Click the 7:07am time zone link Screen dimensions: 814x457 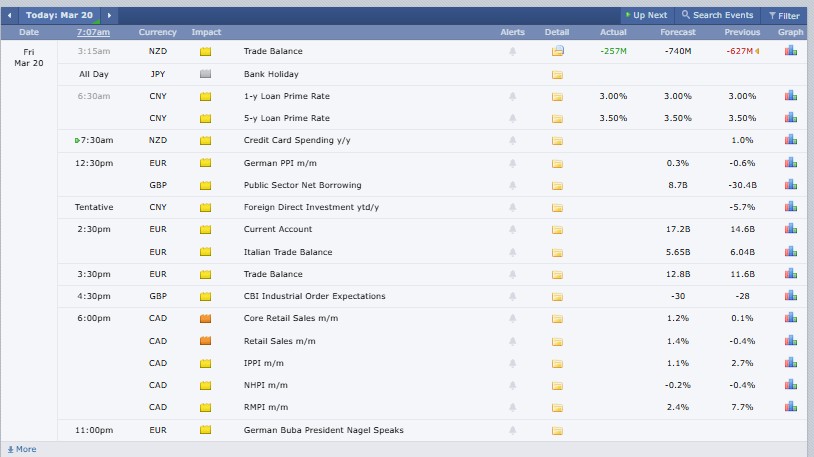point(93,33)
